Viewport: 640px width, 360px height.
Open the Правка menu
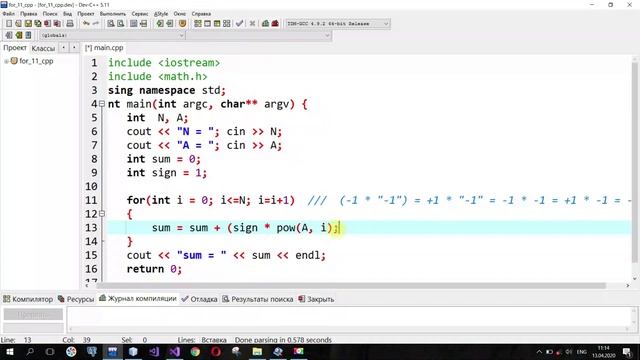pyautogui.click(x=29, y=14)
